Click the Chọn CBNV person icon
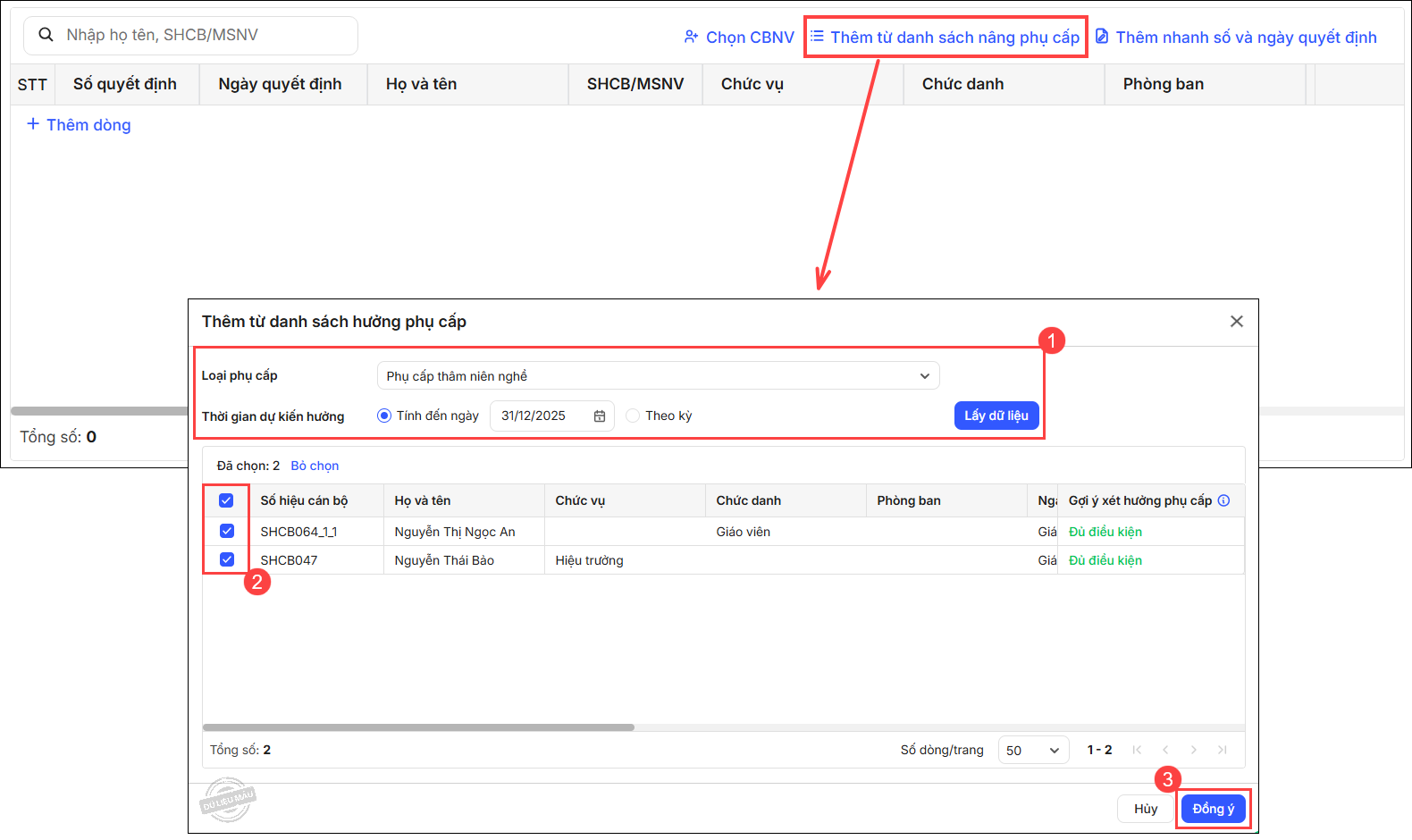1412x840 pixels. 691,37
